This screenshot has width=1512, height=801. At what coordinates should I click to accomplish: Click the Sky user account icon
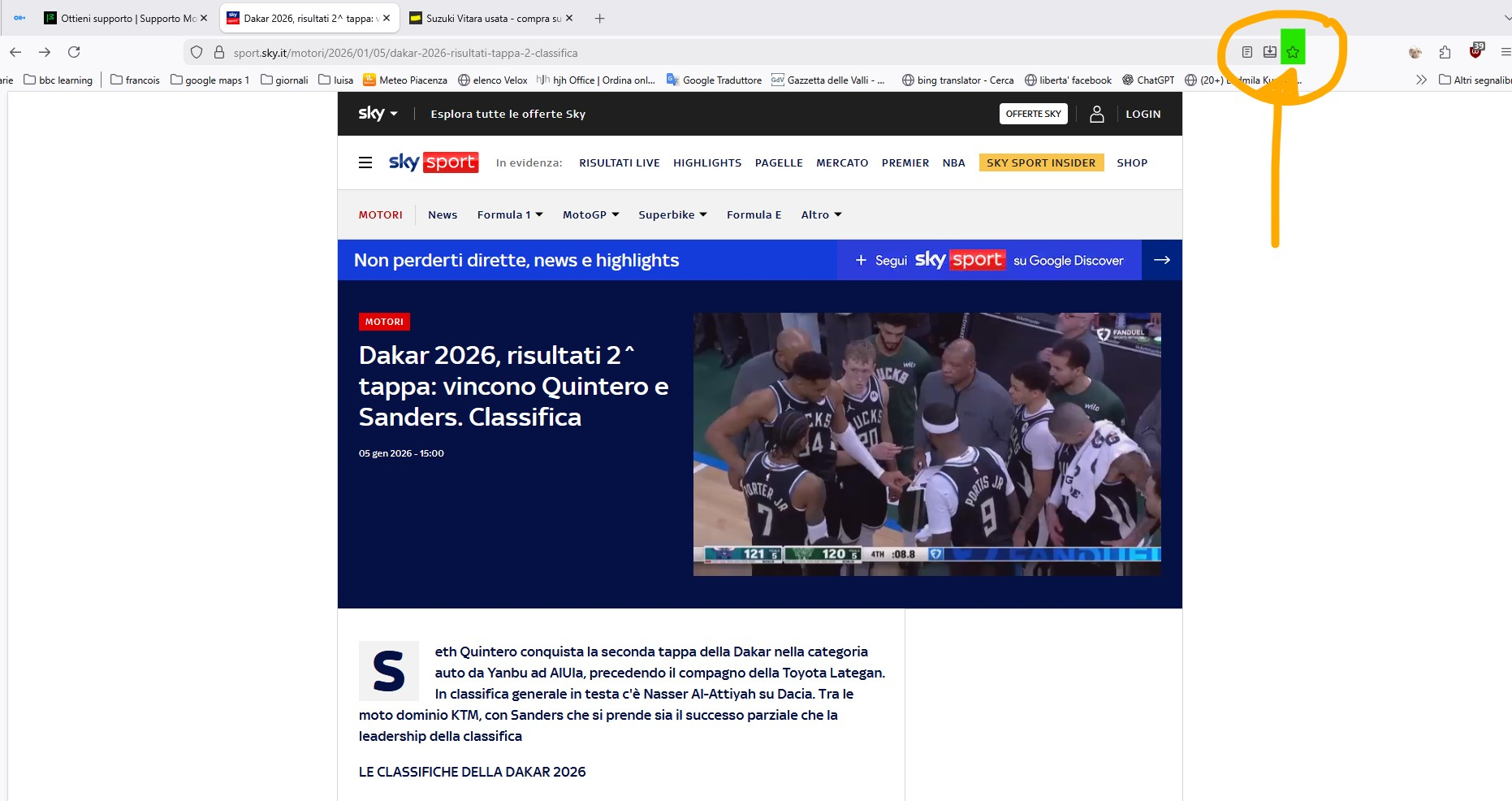tap(1097, 114)
